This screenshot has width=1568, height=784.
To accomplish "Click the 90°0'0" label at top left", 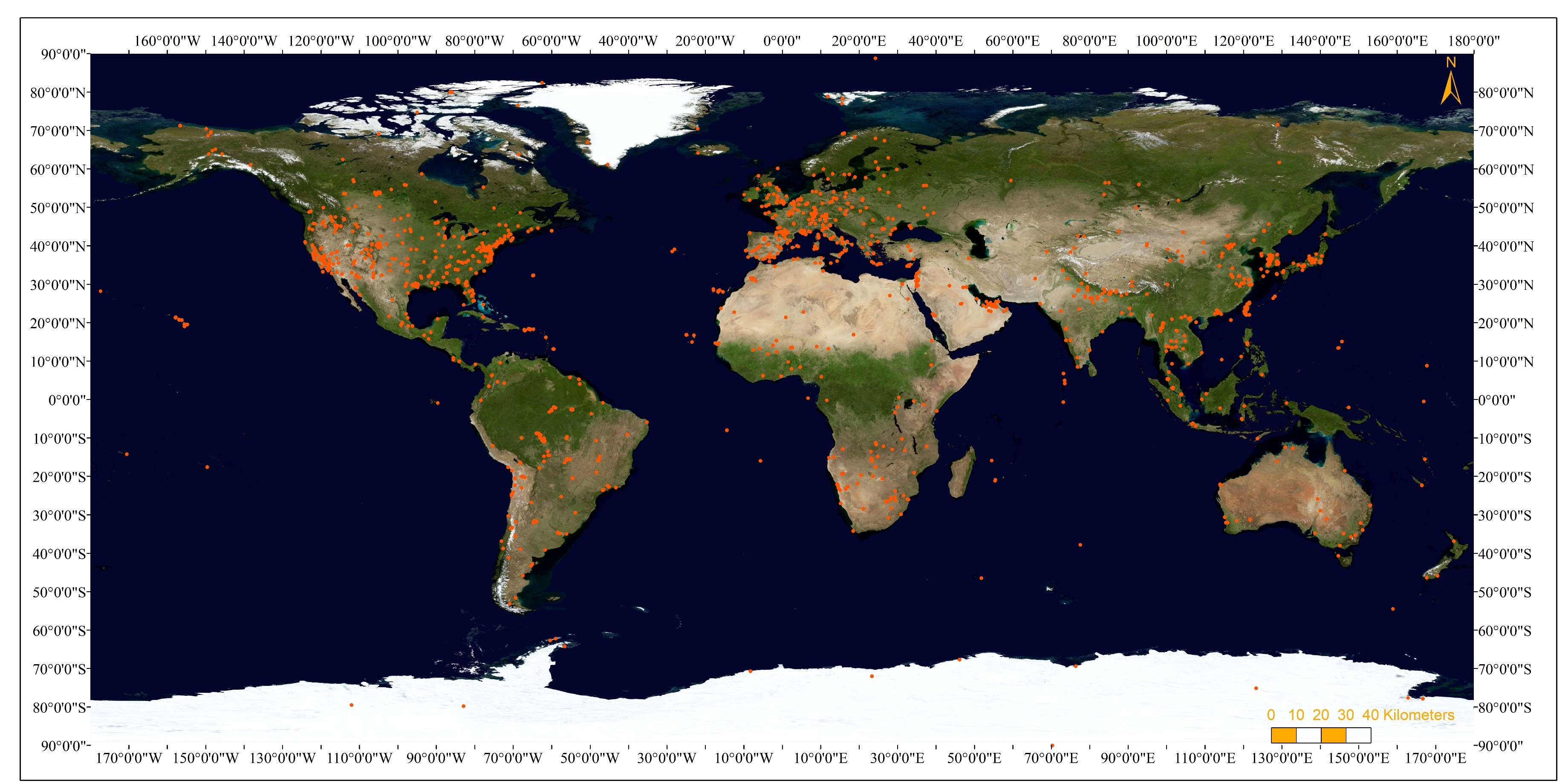I will (64, 54).
